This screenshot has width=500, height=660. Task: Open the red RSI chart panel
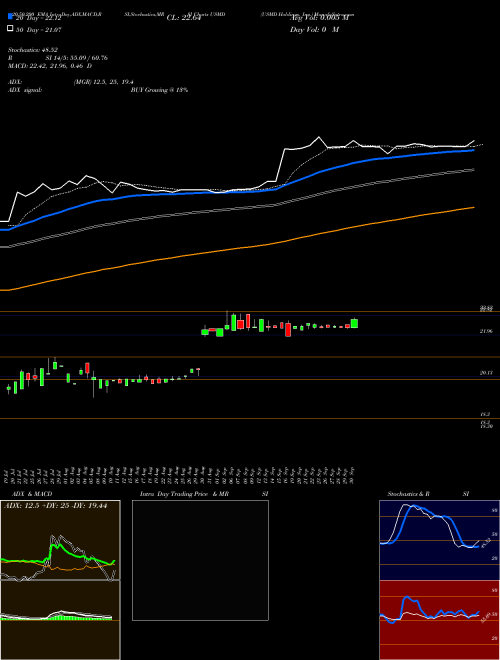(439, 620)
